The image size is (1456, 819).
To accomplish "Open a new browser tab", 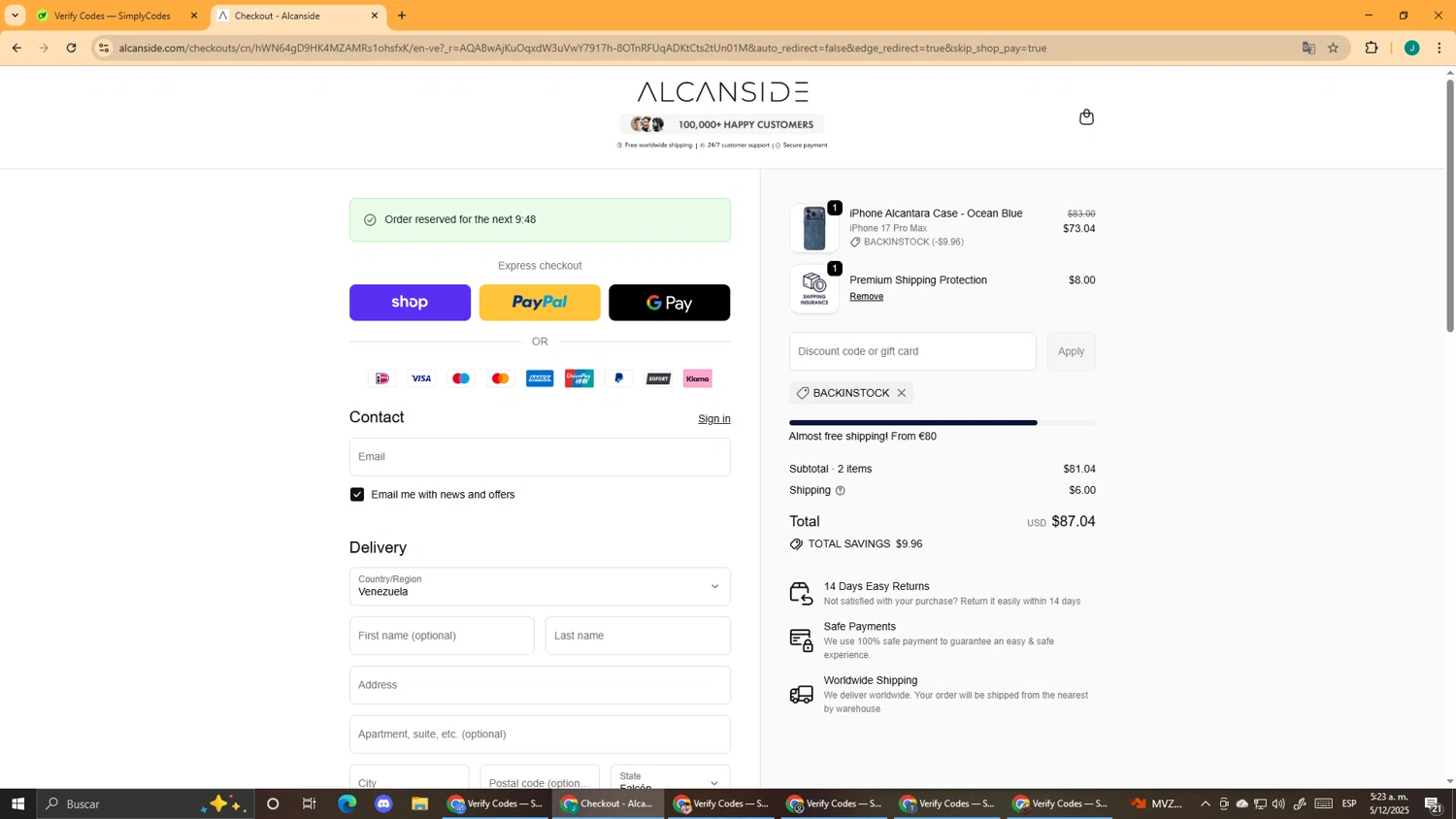I will pos(402,16).
